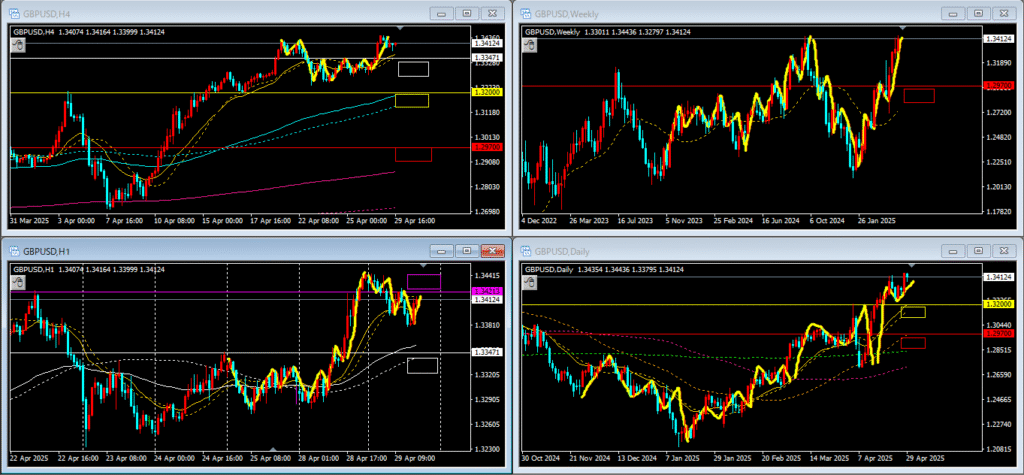Click the 1.34124 price label in Daily chart

(x=998, y=277)
